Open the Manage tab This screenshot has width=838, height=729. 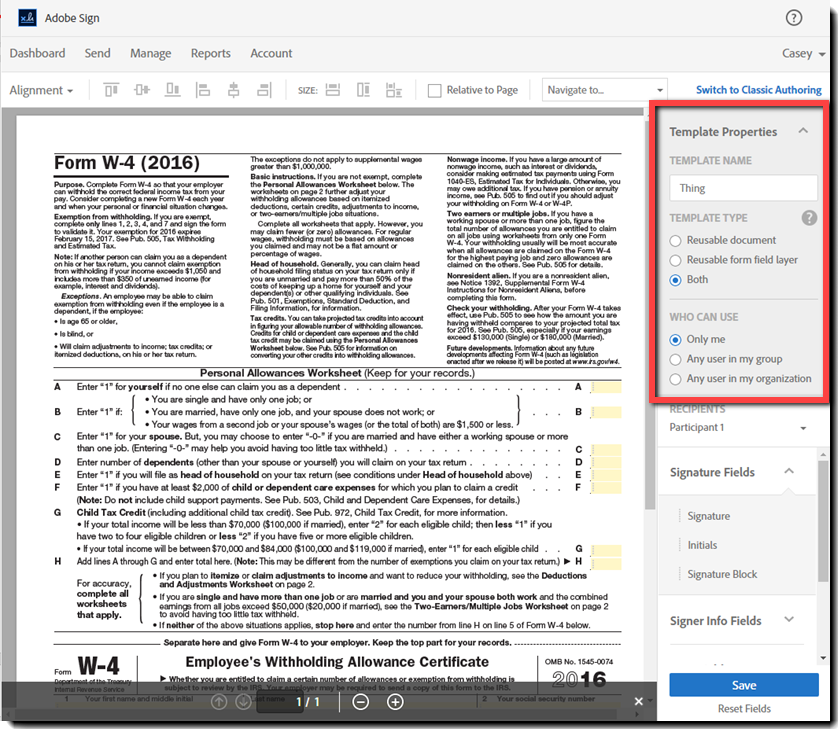pos(150,53)
